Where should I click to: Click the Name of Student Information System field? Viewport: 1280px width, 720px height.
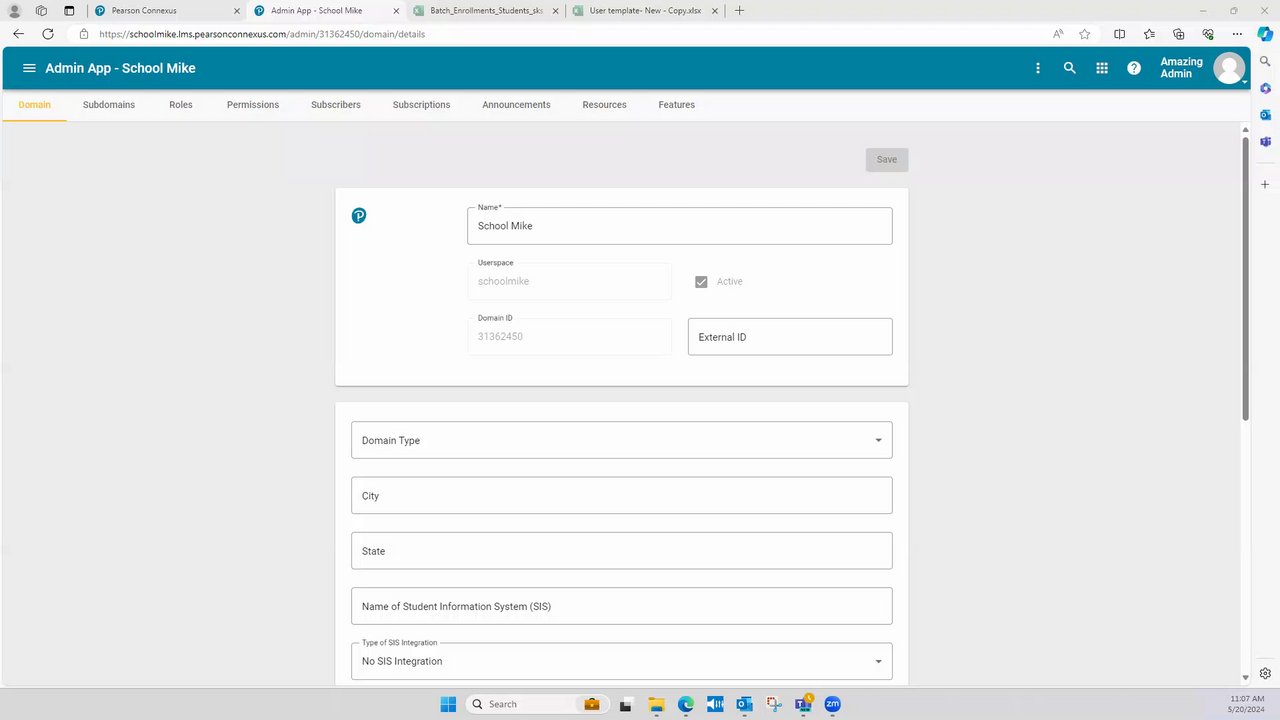pos(621,606)
